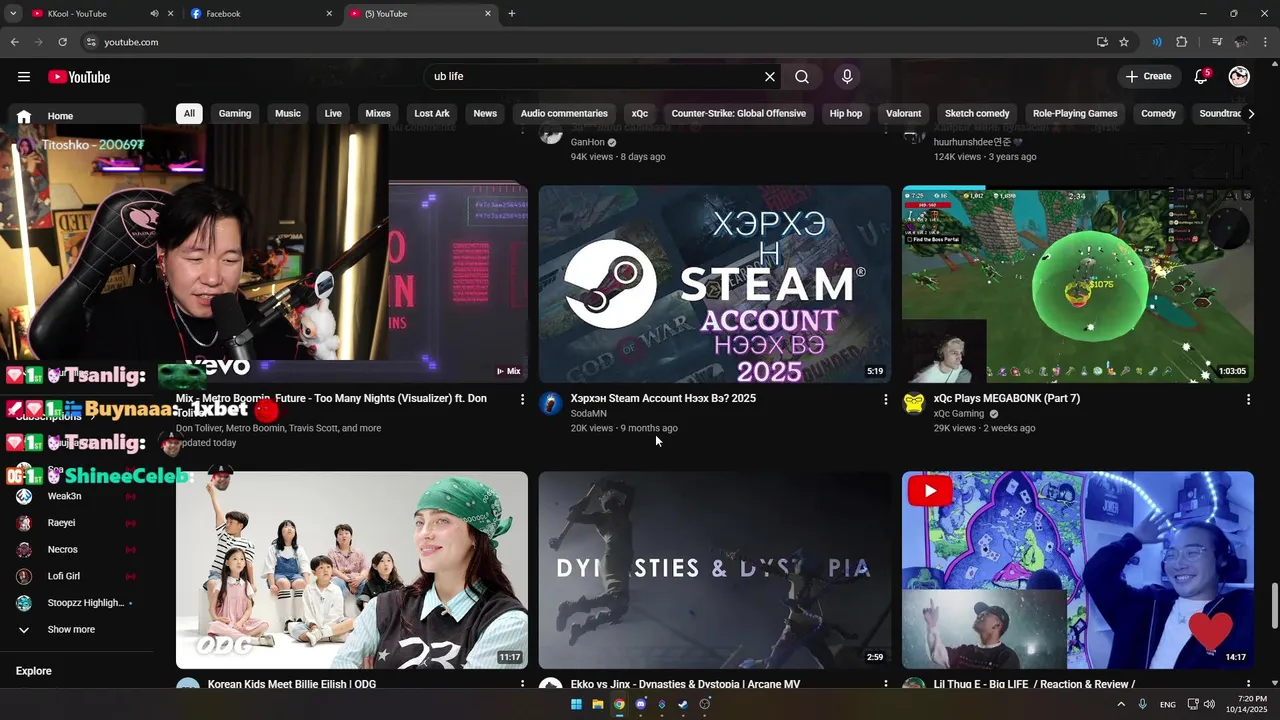Select the Counter-Strike: Global Offensive chip
Viewport: 1280px width, 720px height.
[738, 113]
